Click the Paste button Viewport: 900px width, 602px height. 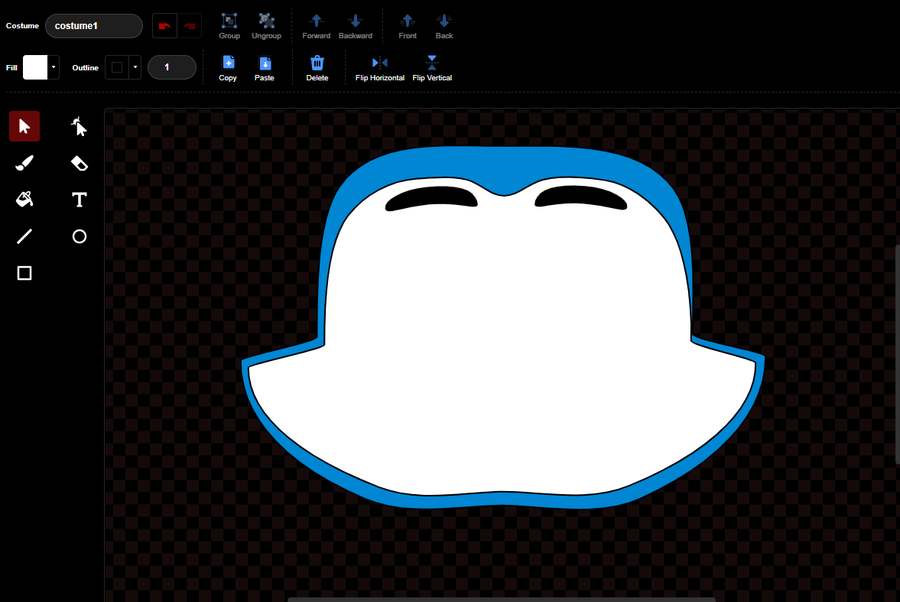pos(264,68)
